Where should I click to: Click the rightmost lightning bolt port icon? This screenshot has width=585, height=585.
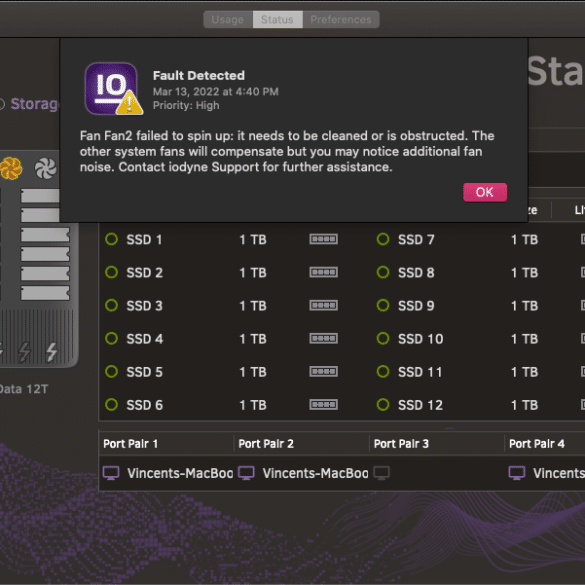[51, 352]
